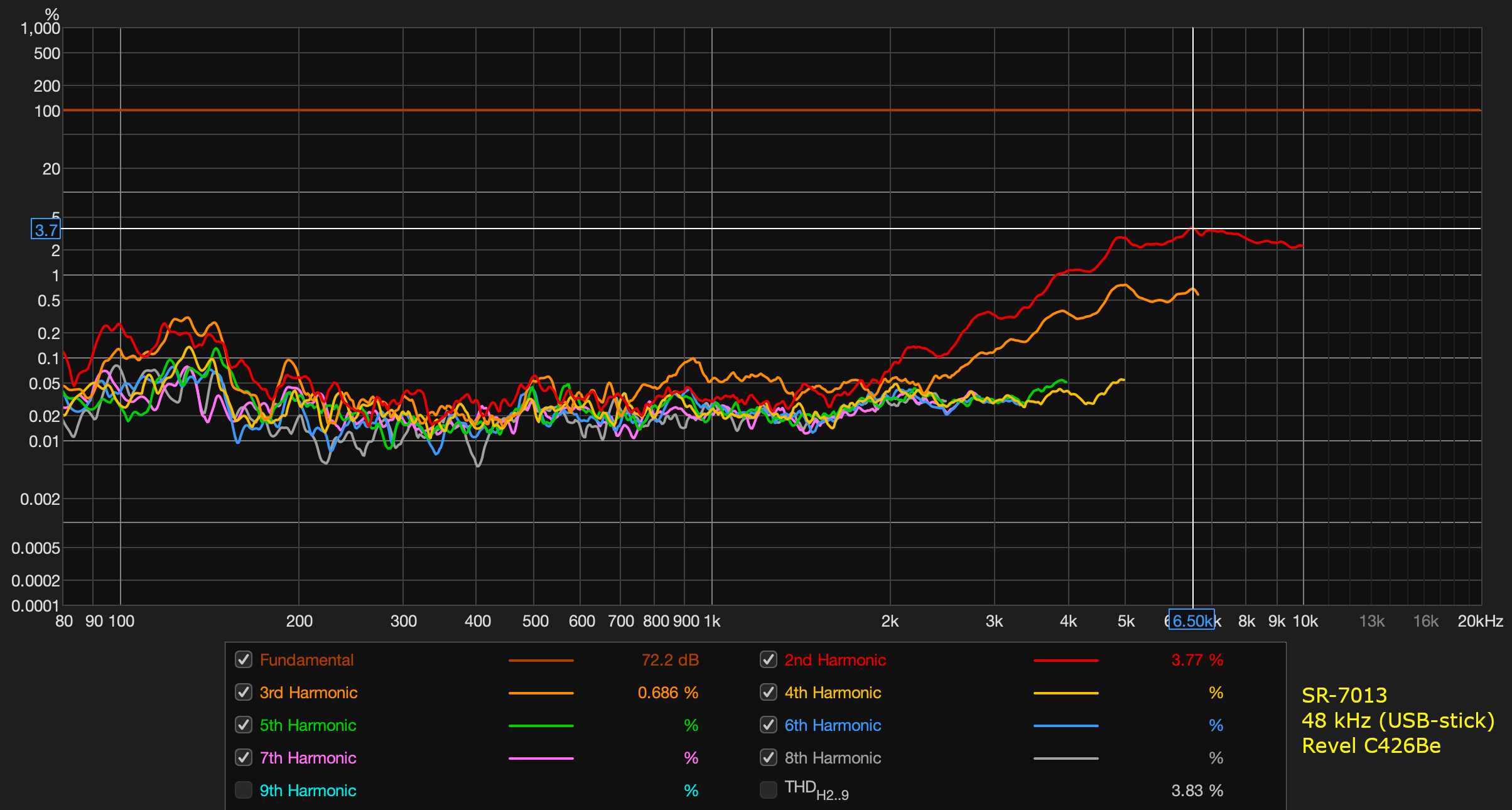Click the 3rd Harmonic orange line swatch
This screenshot has width=1512, height=810.
click(541, 693)
